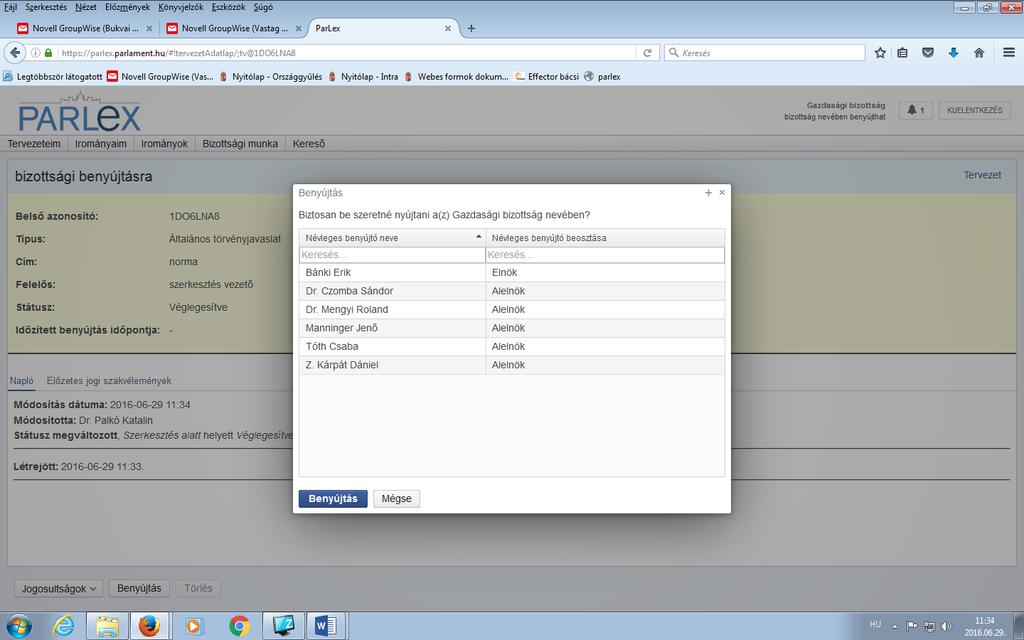Click the Törlés button
The image size is (1024, 640).
pos(199,588)
